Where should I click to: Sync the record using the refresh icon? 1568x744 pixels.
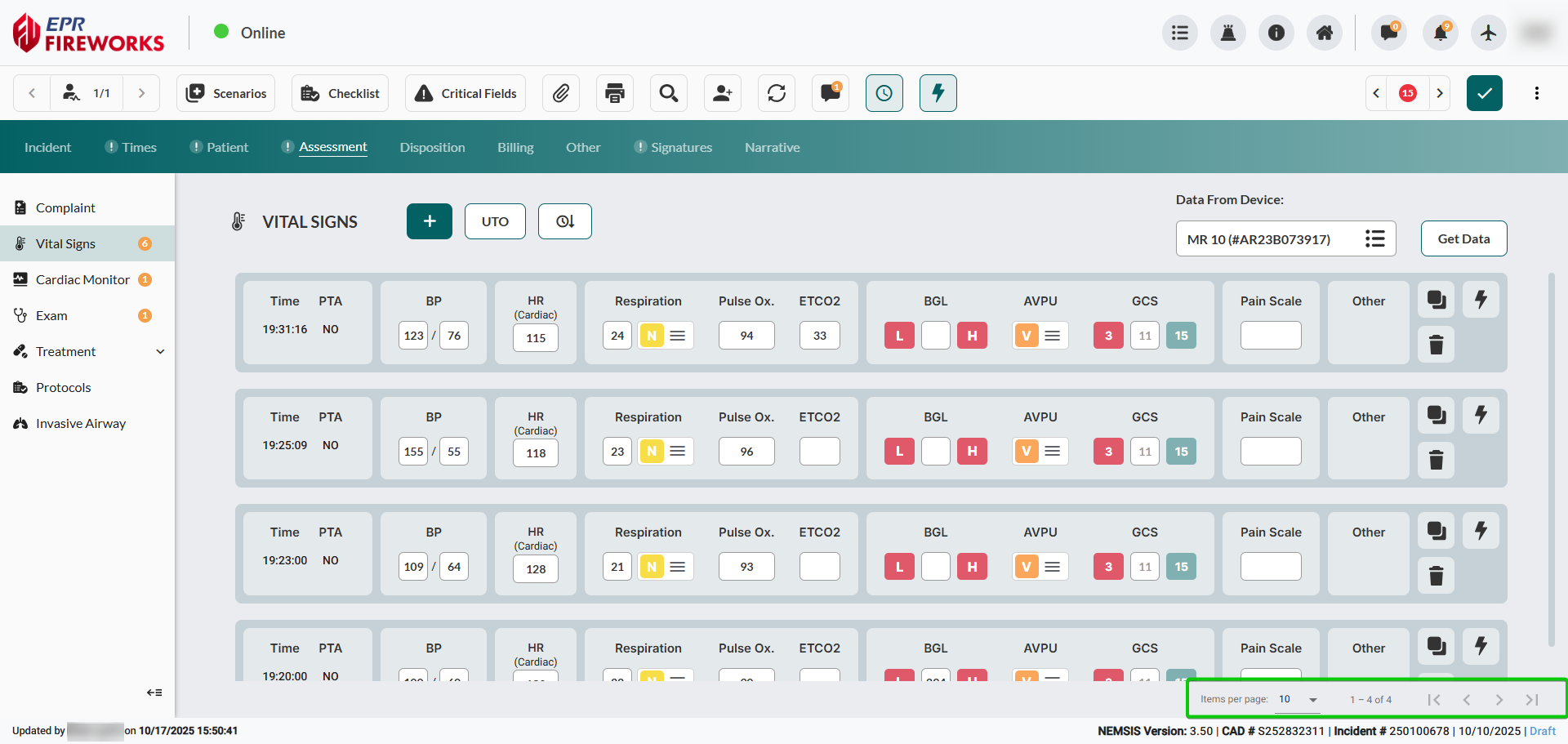776,93
